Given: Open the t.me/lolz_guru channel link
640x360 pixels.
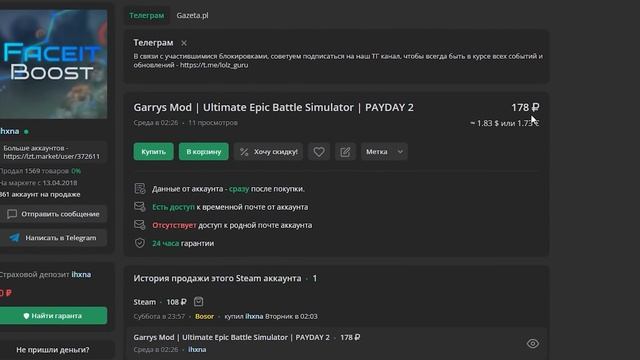Looking at the screenshot, I should point(214,65).
